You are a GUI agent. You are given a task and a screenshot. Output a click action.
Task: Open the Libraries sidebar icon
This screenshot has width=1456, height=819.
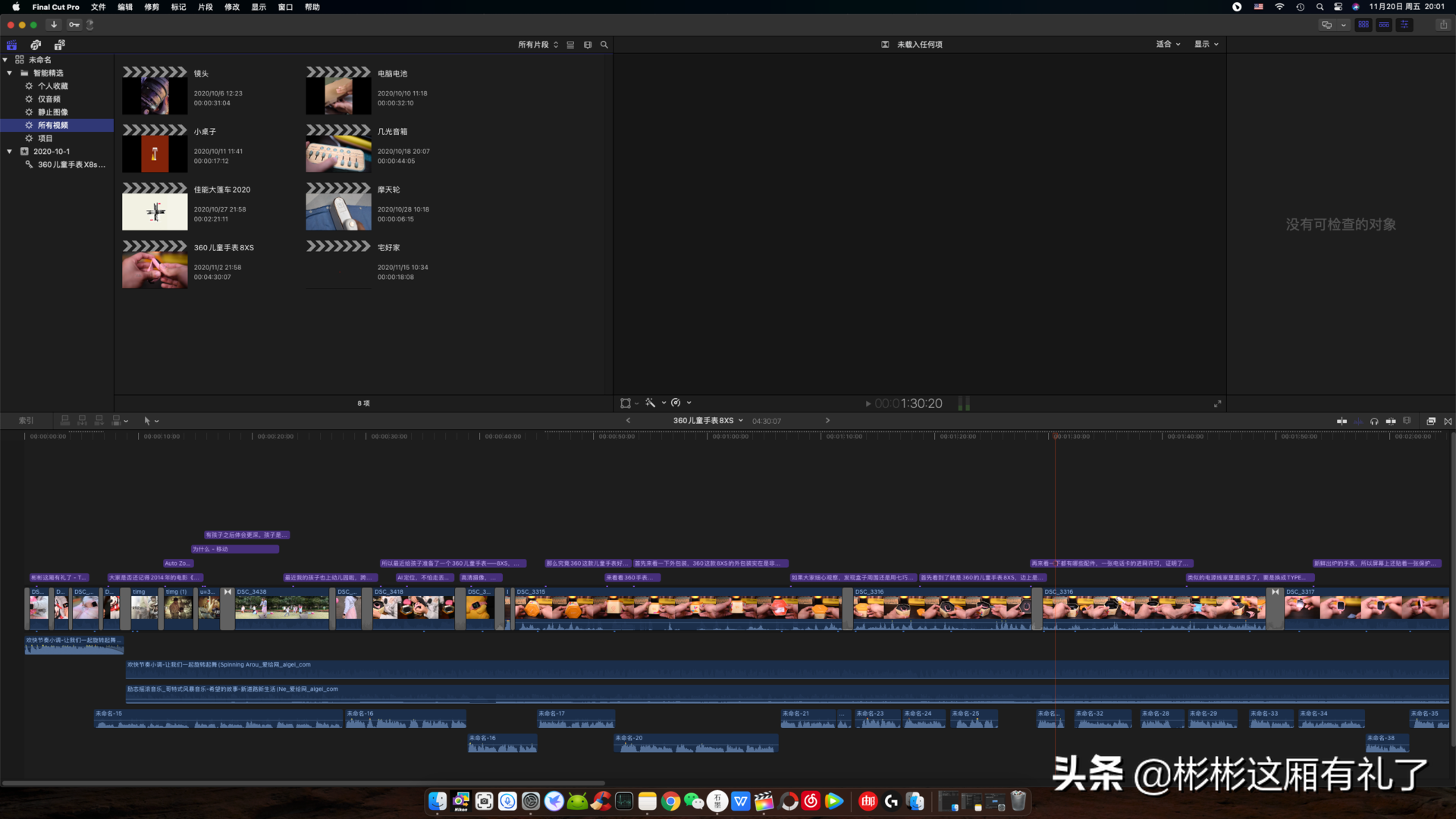[x=11, y=45]
